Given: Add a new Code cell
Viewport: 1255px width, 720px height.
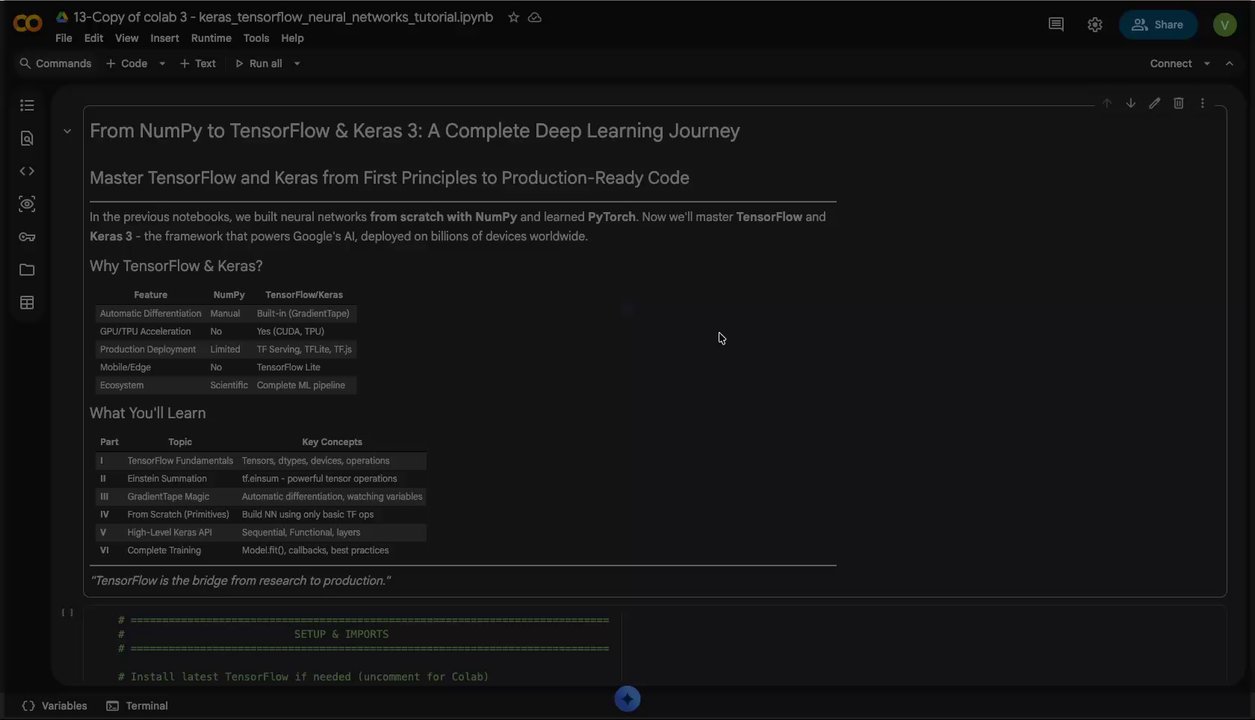Looking at the screenshot, I should (x=127, y=63).
